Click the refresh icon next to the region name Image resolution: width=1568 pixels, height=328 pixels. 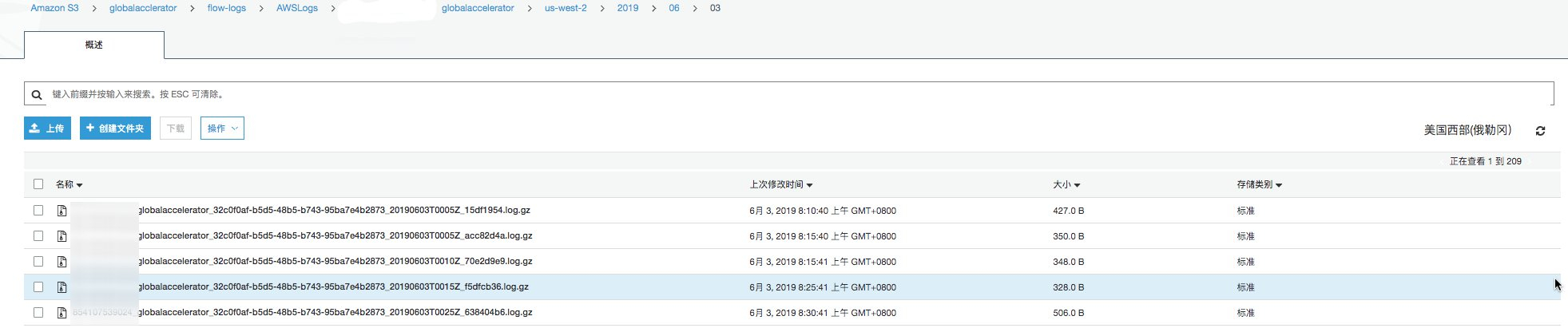coord(1540,131)
